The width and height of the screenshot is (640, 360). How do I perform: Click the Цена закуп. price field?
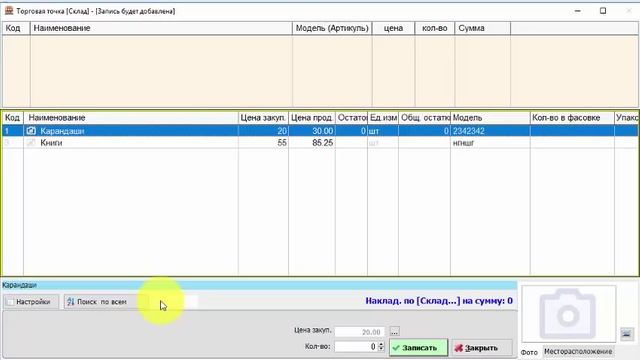[359, 331]
